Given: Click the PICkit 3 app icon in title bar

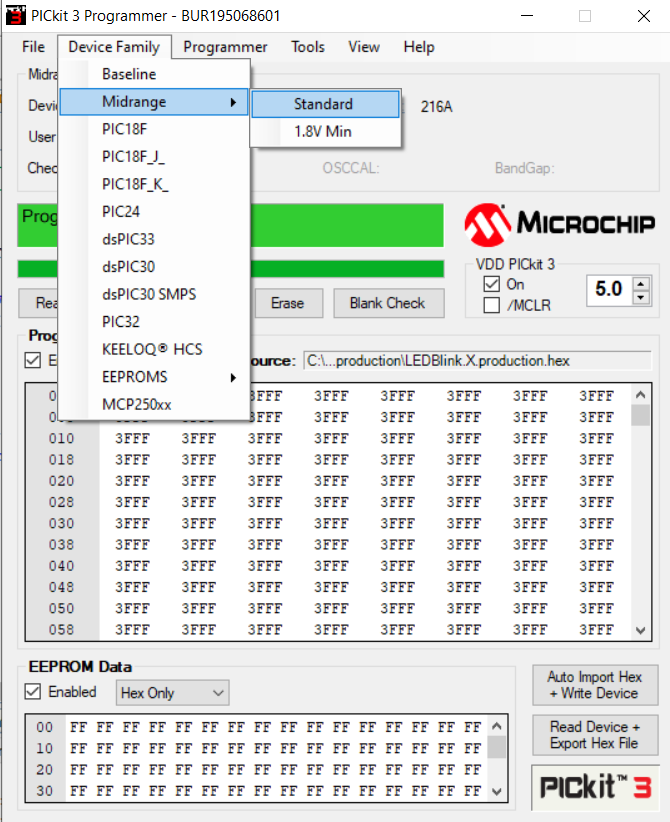Looking at the screenshot, I should coord(16,16).
